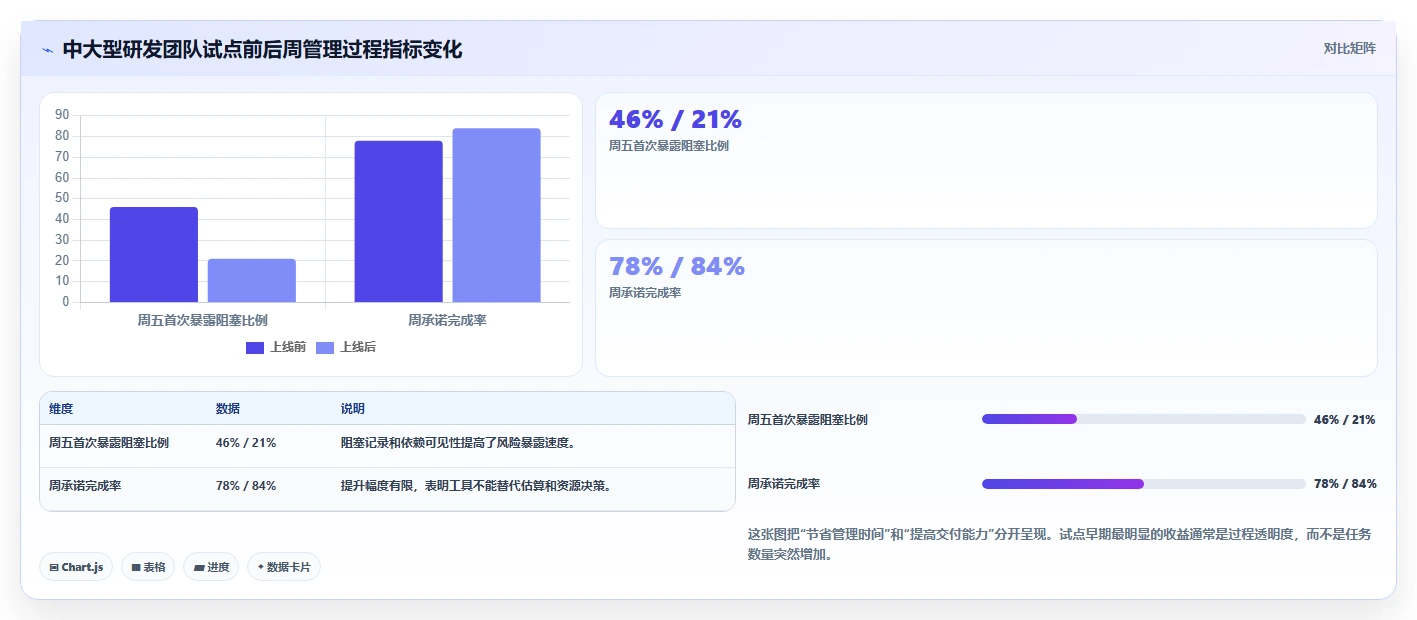Click table cell 周承诺完成率
The width and height of the screenshot is (1417, 620).
coord(85,486)
